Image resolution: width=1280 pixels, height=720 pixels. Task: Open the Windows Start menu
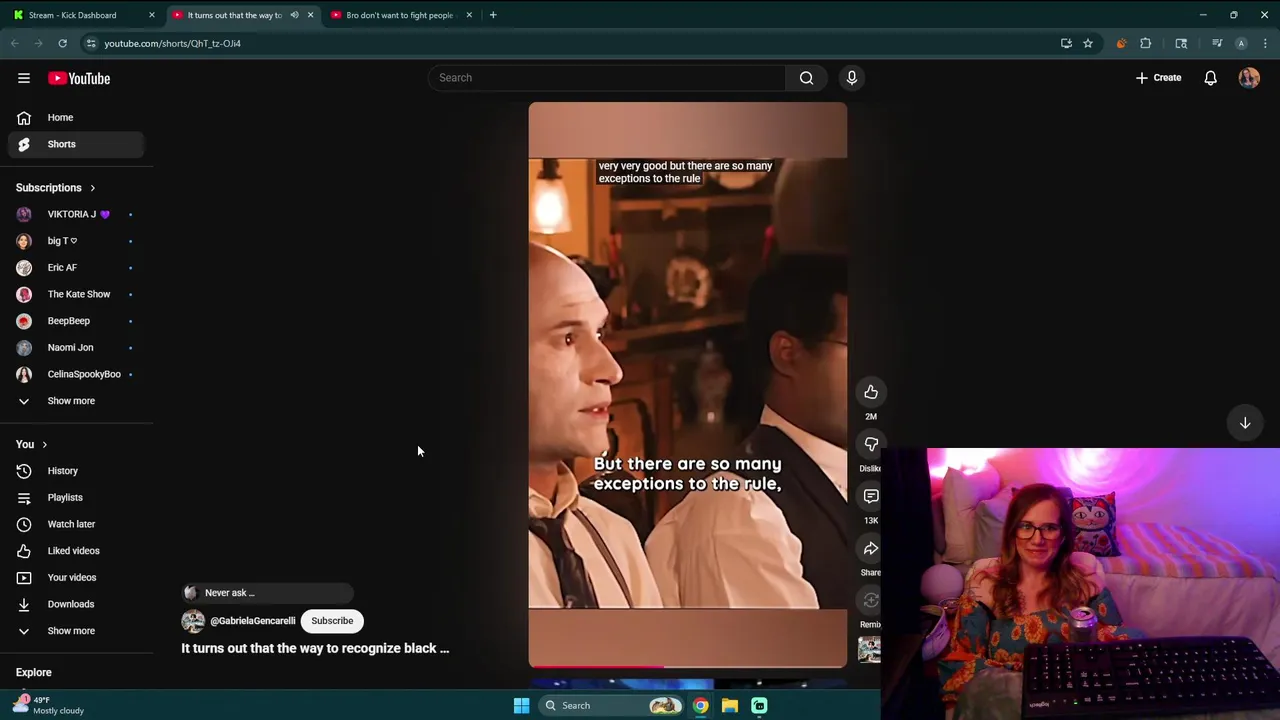pyautogui.click(x=521, y=706)
